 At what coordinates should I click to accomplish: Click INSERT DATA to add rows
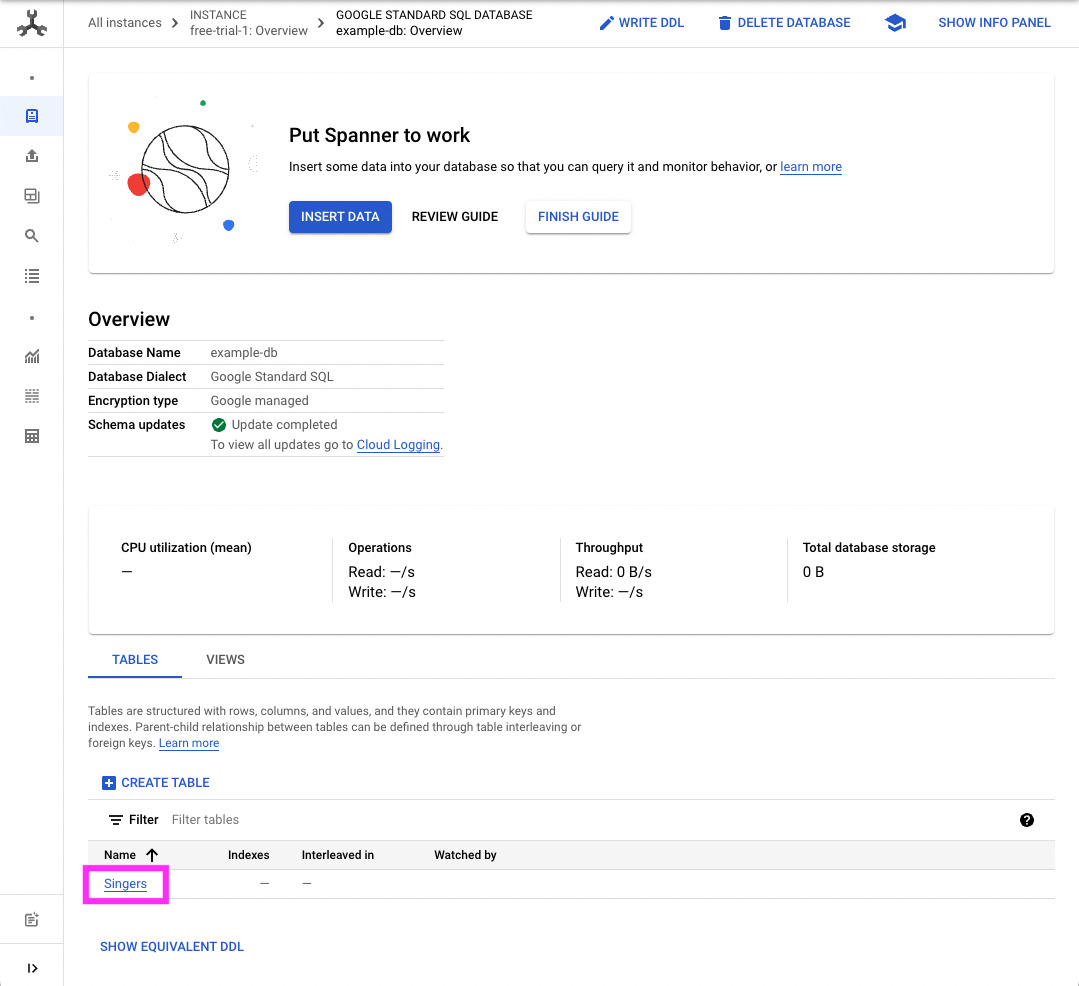tap(340, 217)
